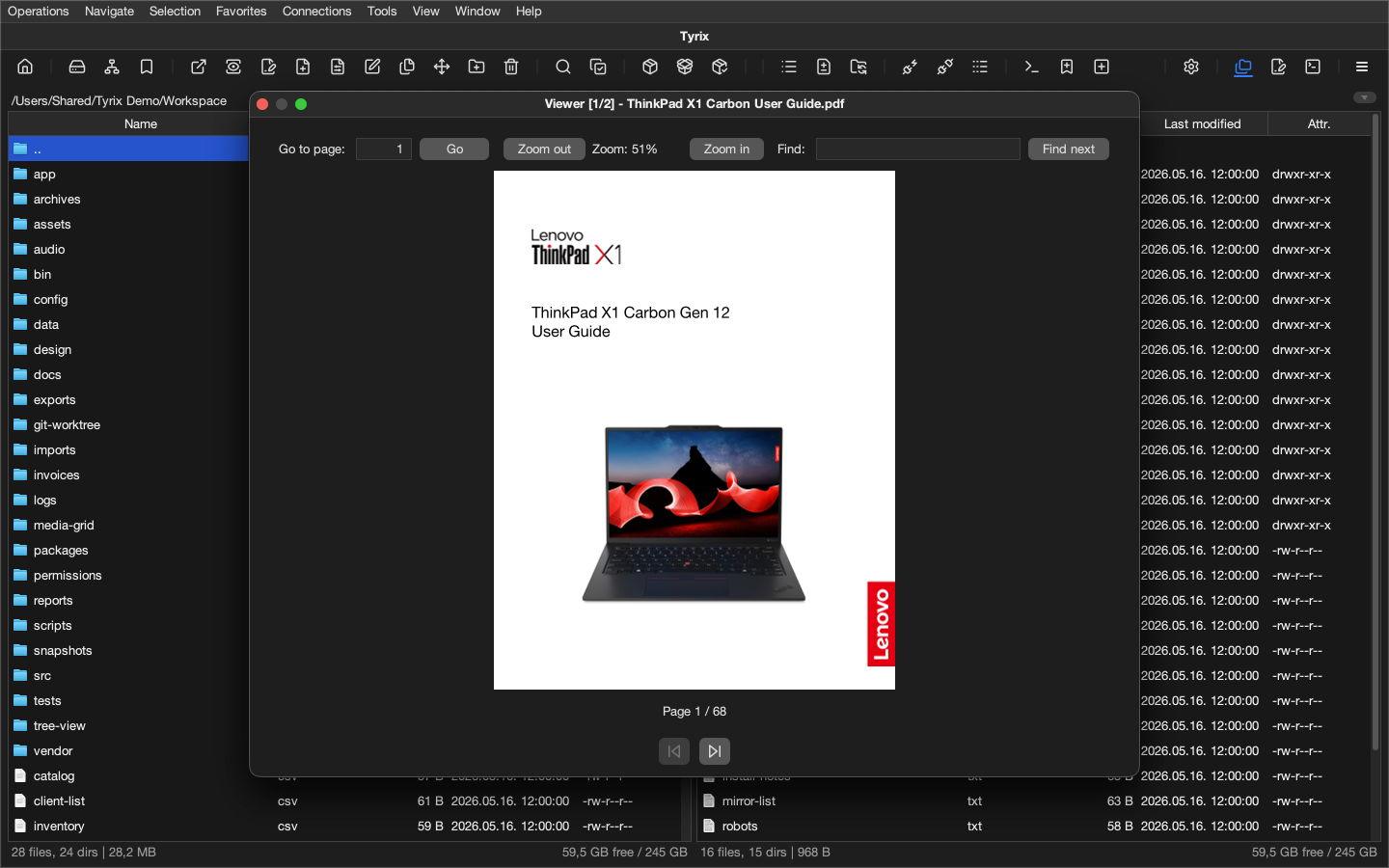The height and width of the screenshot is (868, 1389).
Task: Click the dotted connection list icon
Action: click(980, 67)
